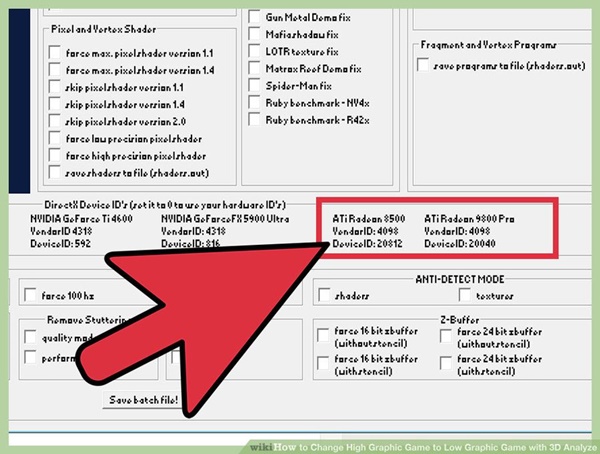Check save shaders to file (shaders.out)
The image size is (600, 454).
click(55, 172)
